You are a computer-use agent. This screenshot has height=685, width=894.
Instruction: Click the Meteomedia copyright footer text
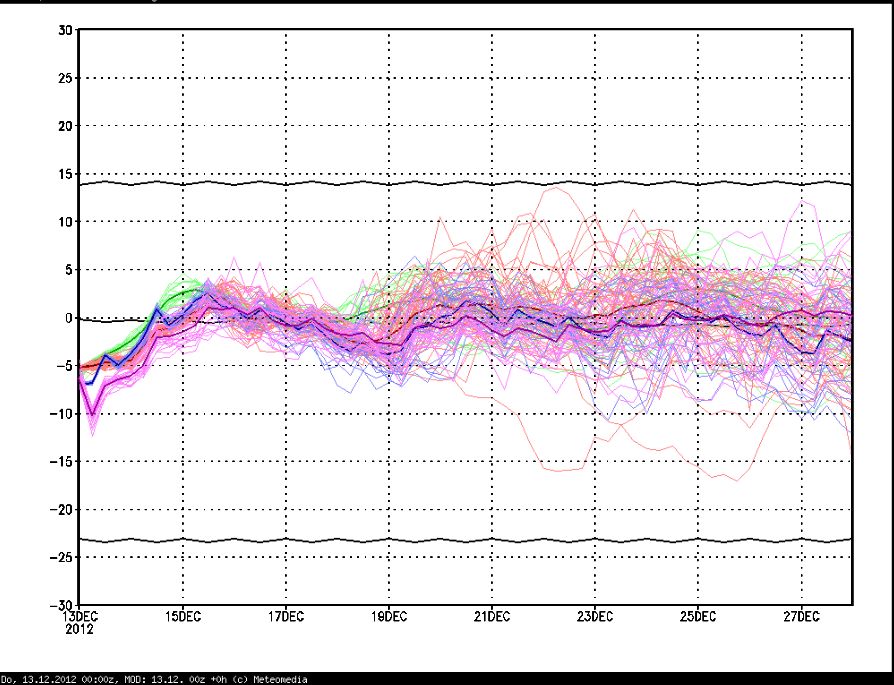click(x=155, y=680)
